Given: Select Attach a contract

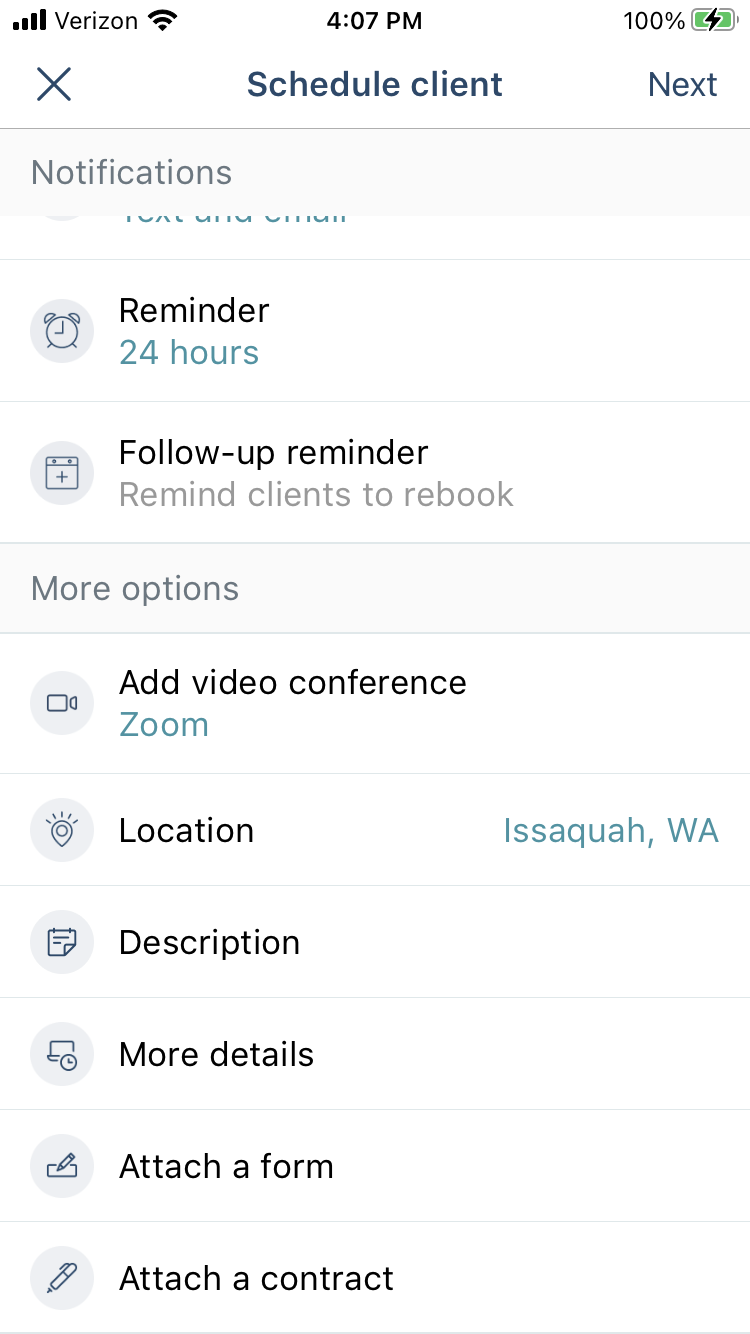Looking at the screenshot, I should 375,1278.
